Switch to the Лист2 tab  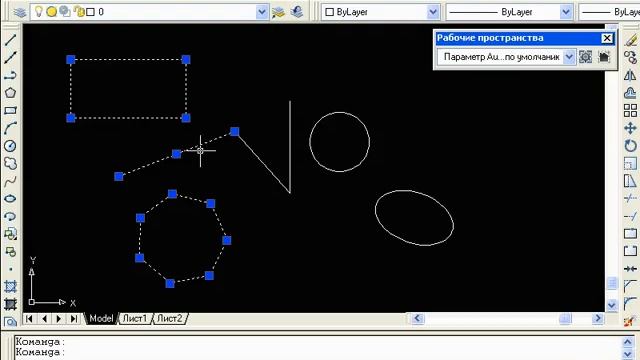[x=169, y=318]
